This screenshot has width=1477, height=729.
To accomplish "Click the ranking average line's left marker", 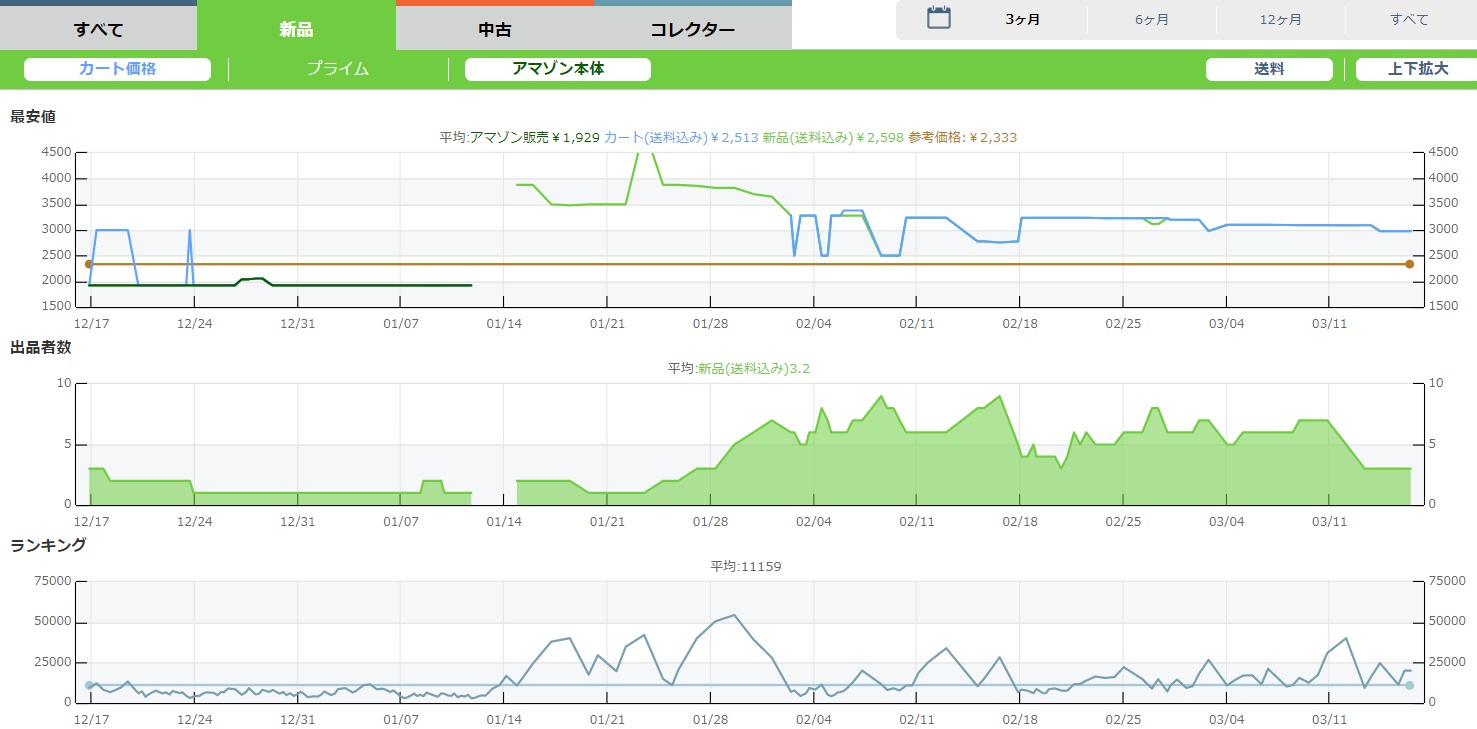I will [x=89, y=685].
